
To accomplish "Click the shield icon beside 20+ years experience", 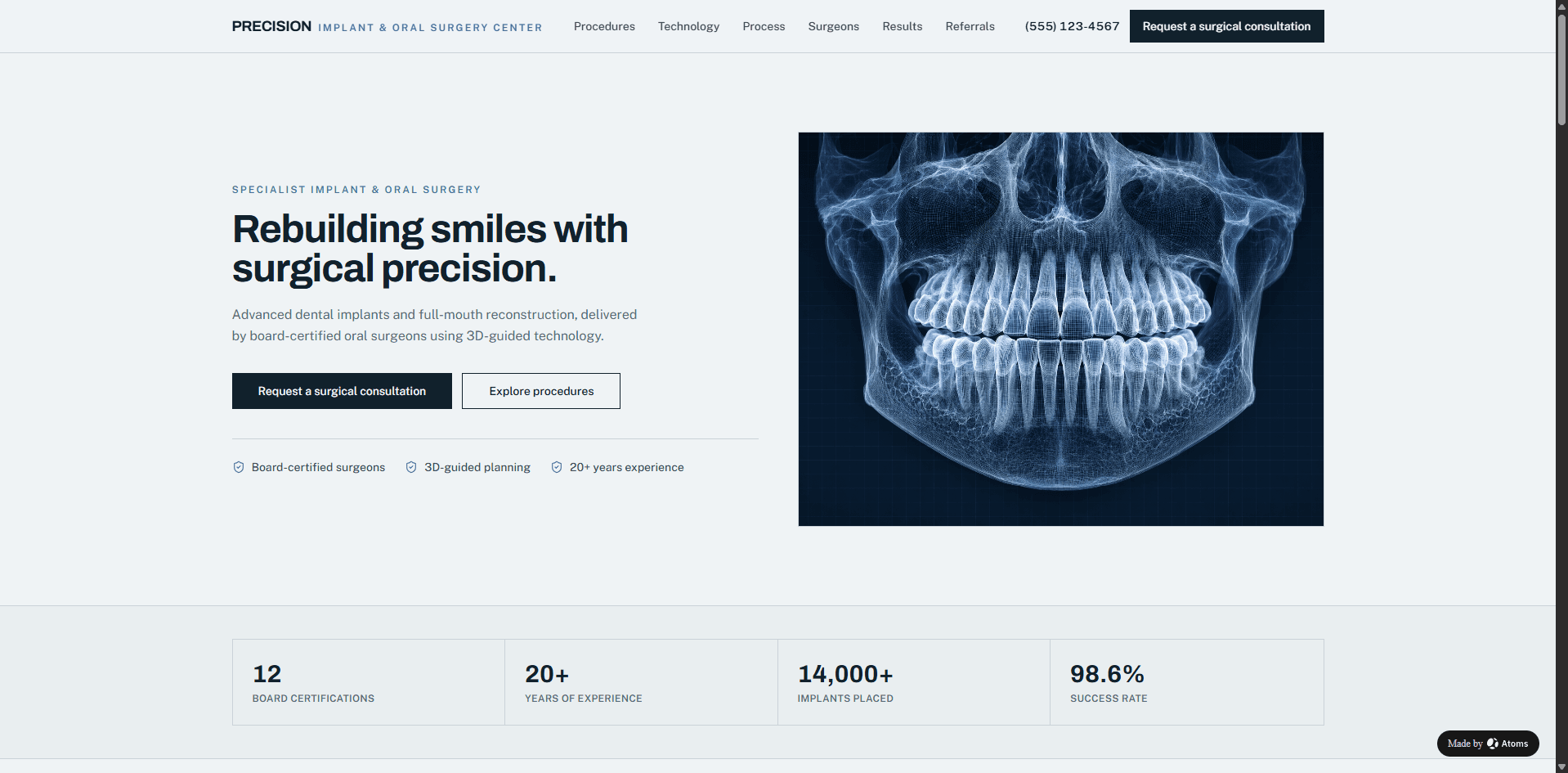I will click(557, 467).
